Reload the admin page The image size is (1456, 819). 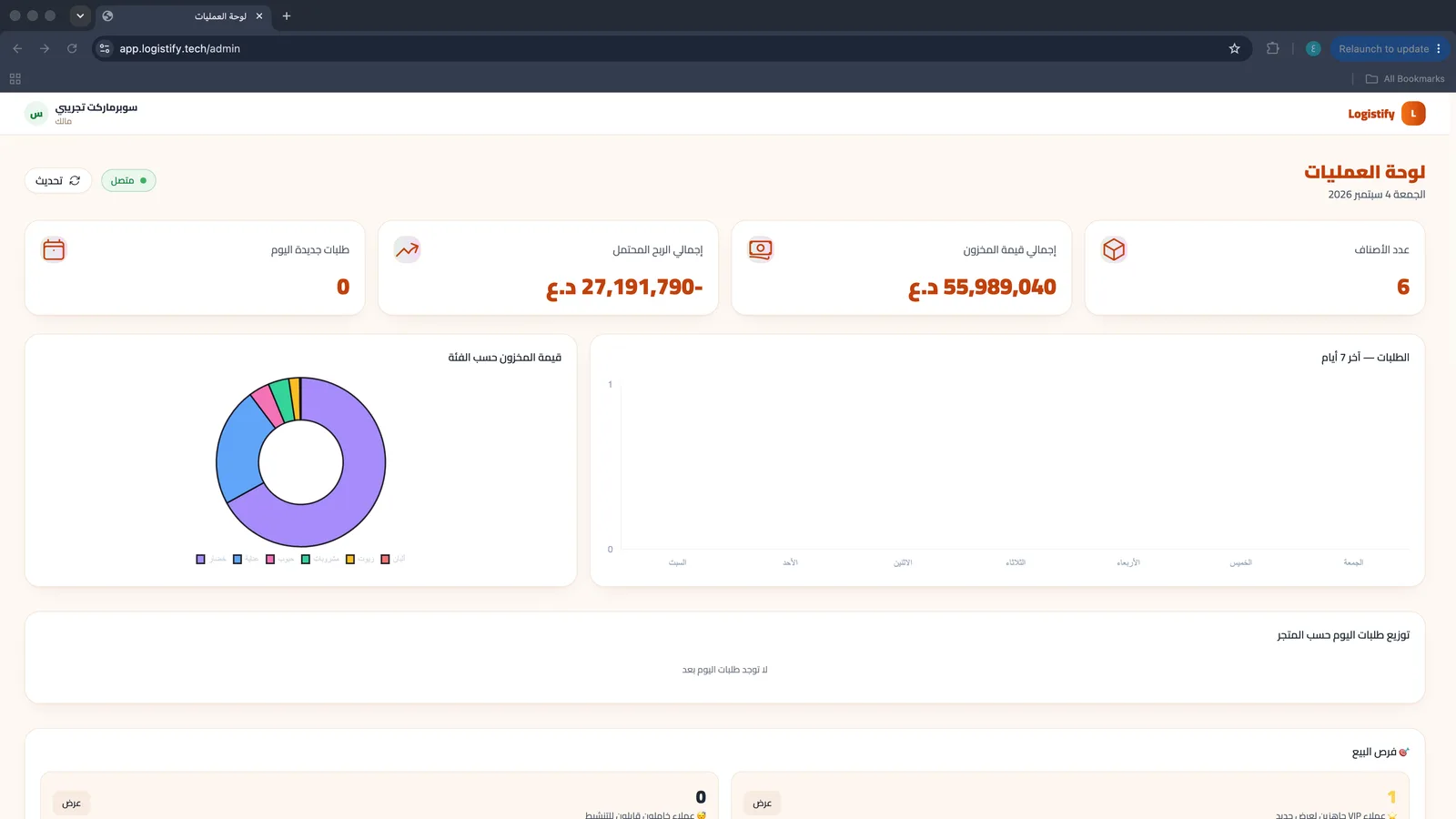point(72,48)
